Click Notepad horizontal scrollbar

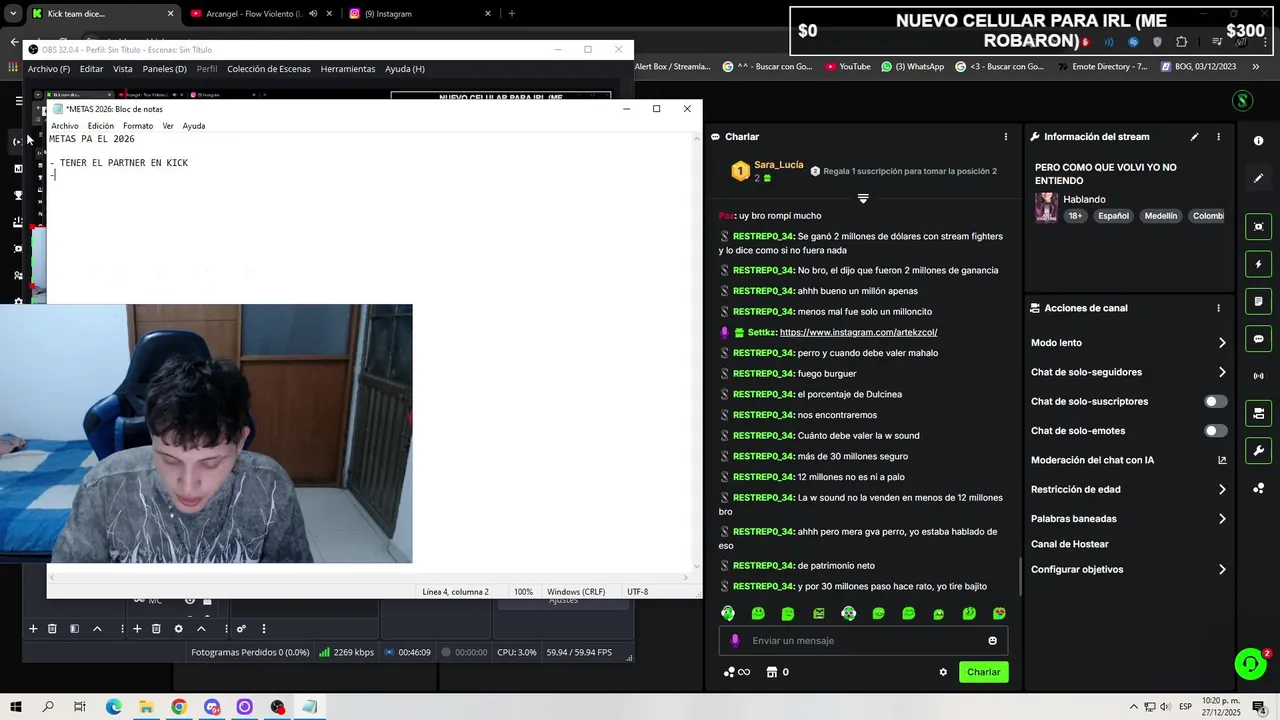click(369, 578)
